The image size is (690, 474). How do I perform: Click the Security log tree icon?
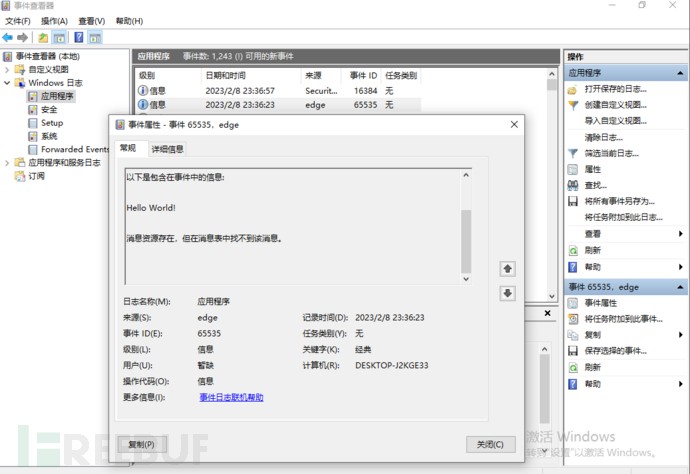33,110
